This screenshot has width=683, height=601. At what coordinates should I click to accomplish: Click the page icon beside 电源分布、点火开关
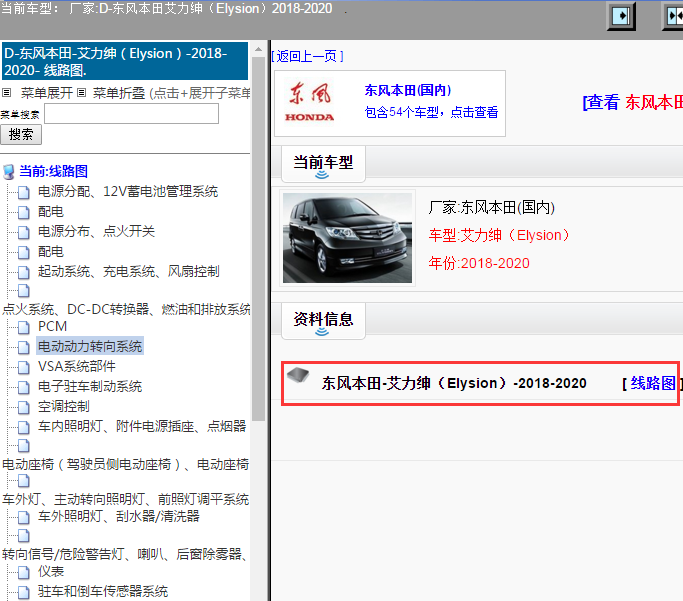(24, 232)
